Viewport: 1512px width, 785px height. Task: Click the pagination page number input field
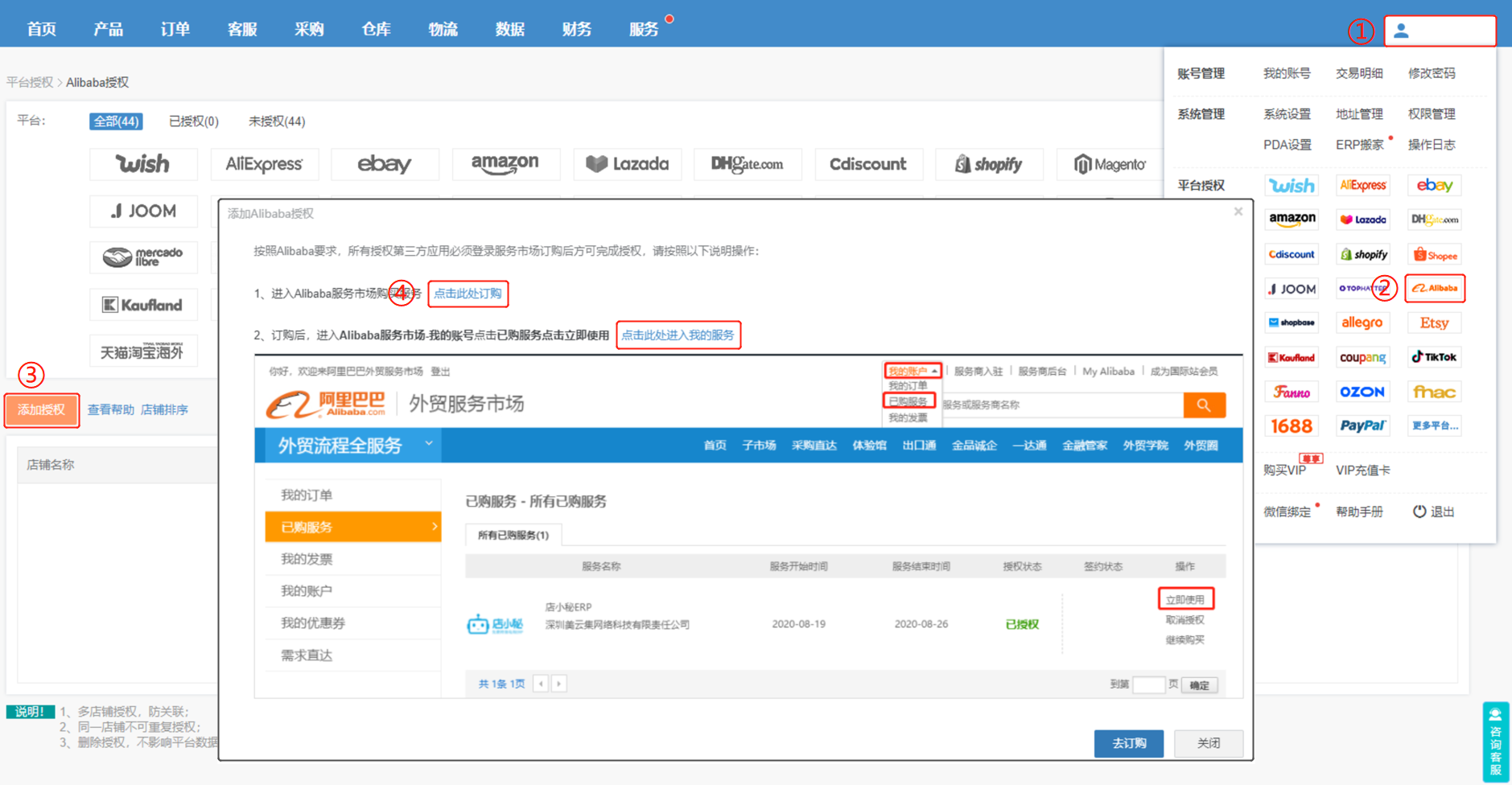[x=1149, y=684]
